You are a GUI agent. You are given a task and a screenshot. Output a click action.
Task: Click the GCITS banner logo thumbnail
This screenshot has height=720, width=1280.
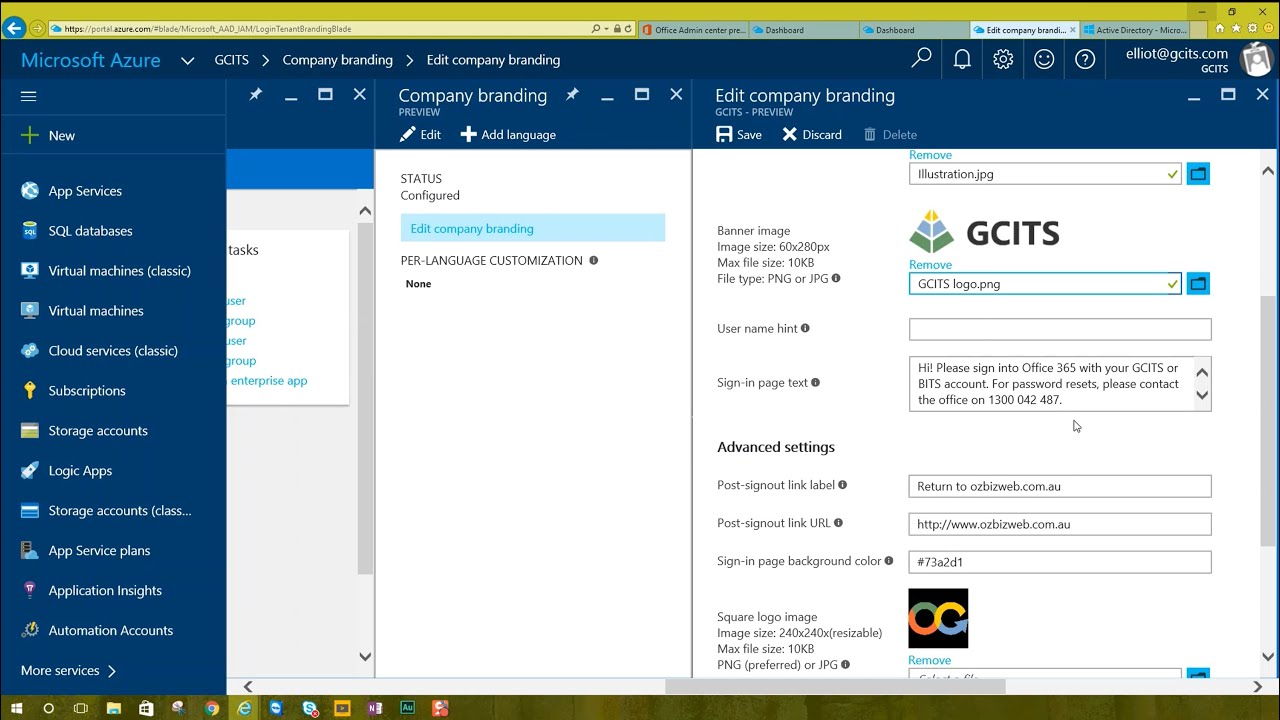[984, 232]
